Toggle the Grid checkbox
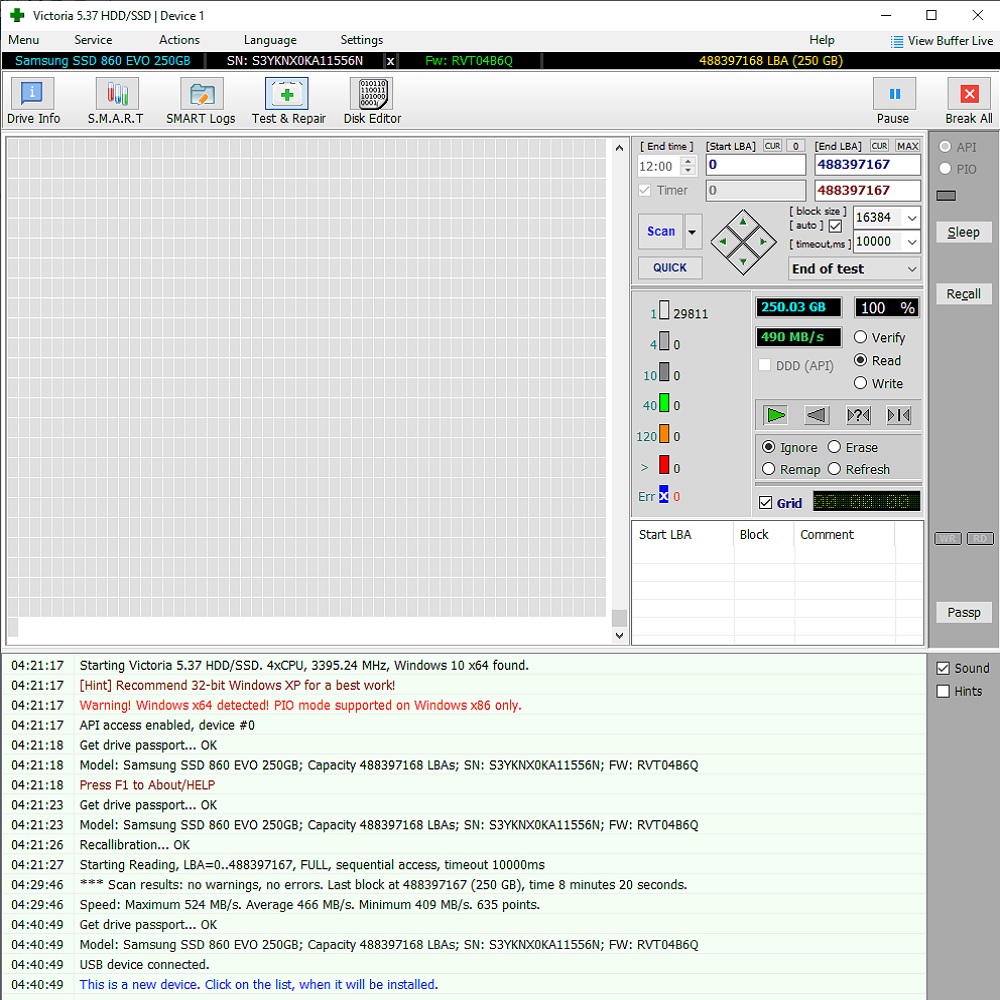Image resolution: width=1000 pixels, height=1000 pixels. (x=766, y=503)
